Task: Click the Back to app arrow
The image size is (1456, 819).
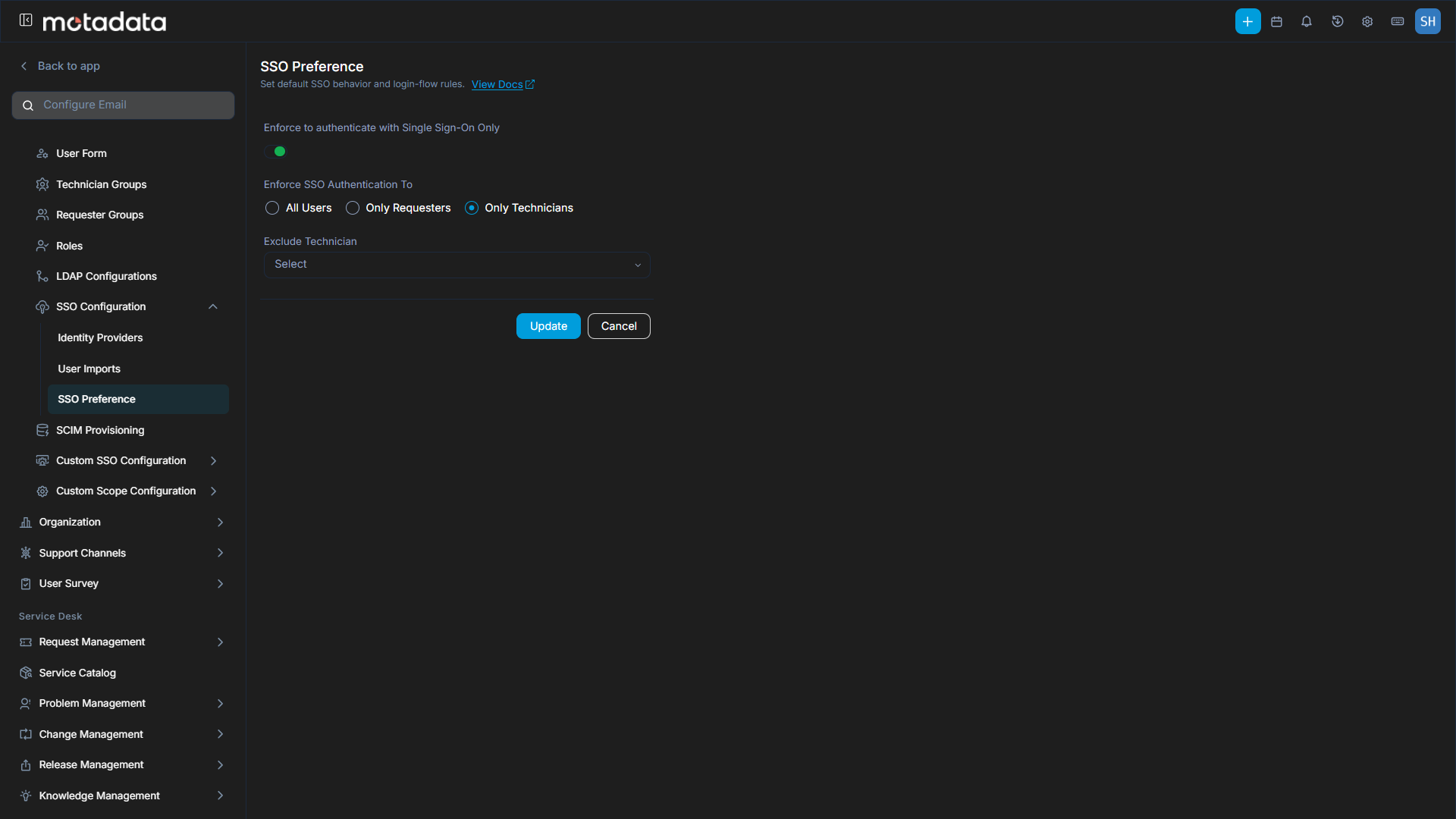Action: (24, 66)
